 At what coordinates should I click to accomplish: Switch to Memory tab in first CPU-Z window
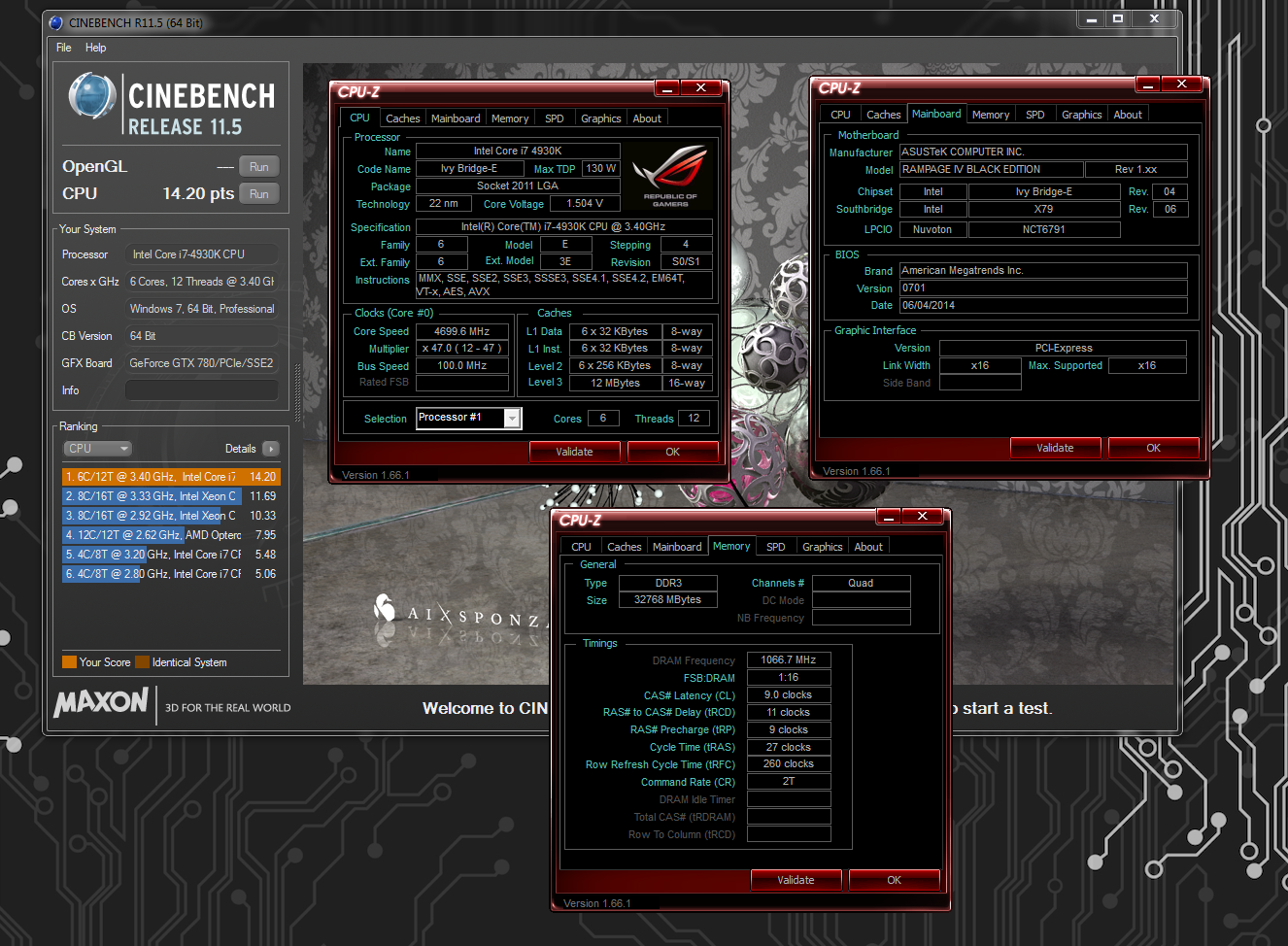pos(510,118)
